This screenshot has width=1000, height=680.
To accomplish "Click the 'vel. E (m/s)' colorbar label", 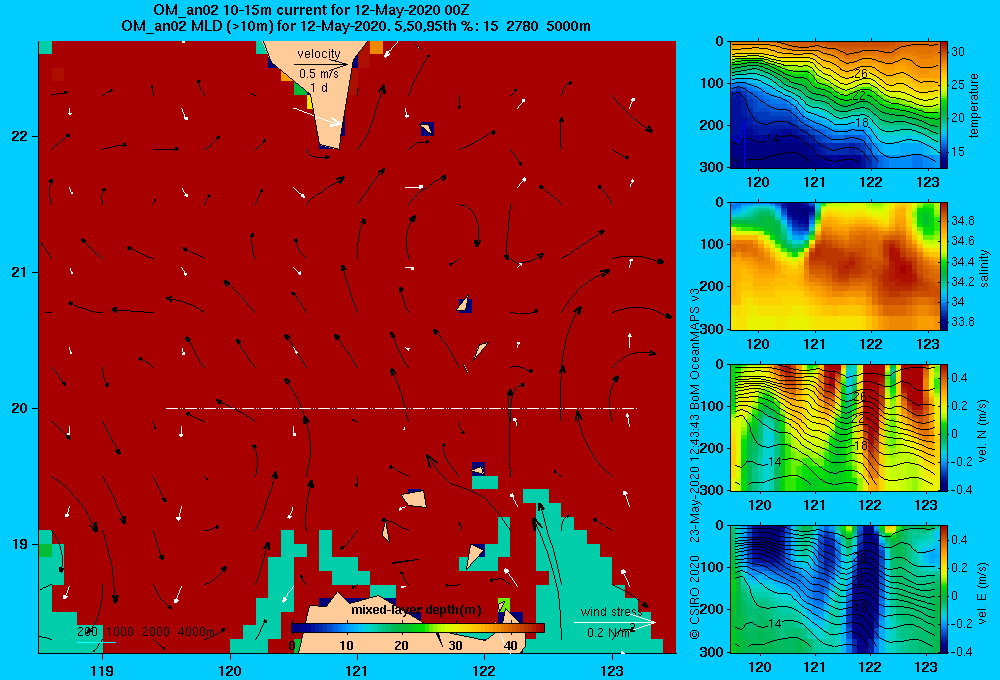I will click(x=982, y=591).
